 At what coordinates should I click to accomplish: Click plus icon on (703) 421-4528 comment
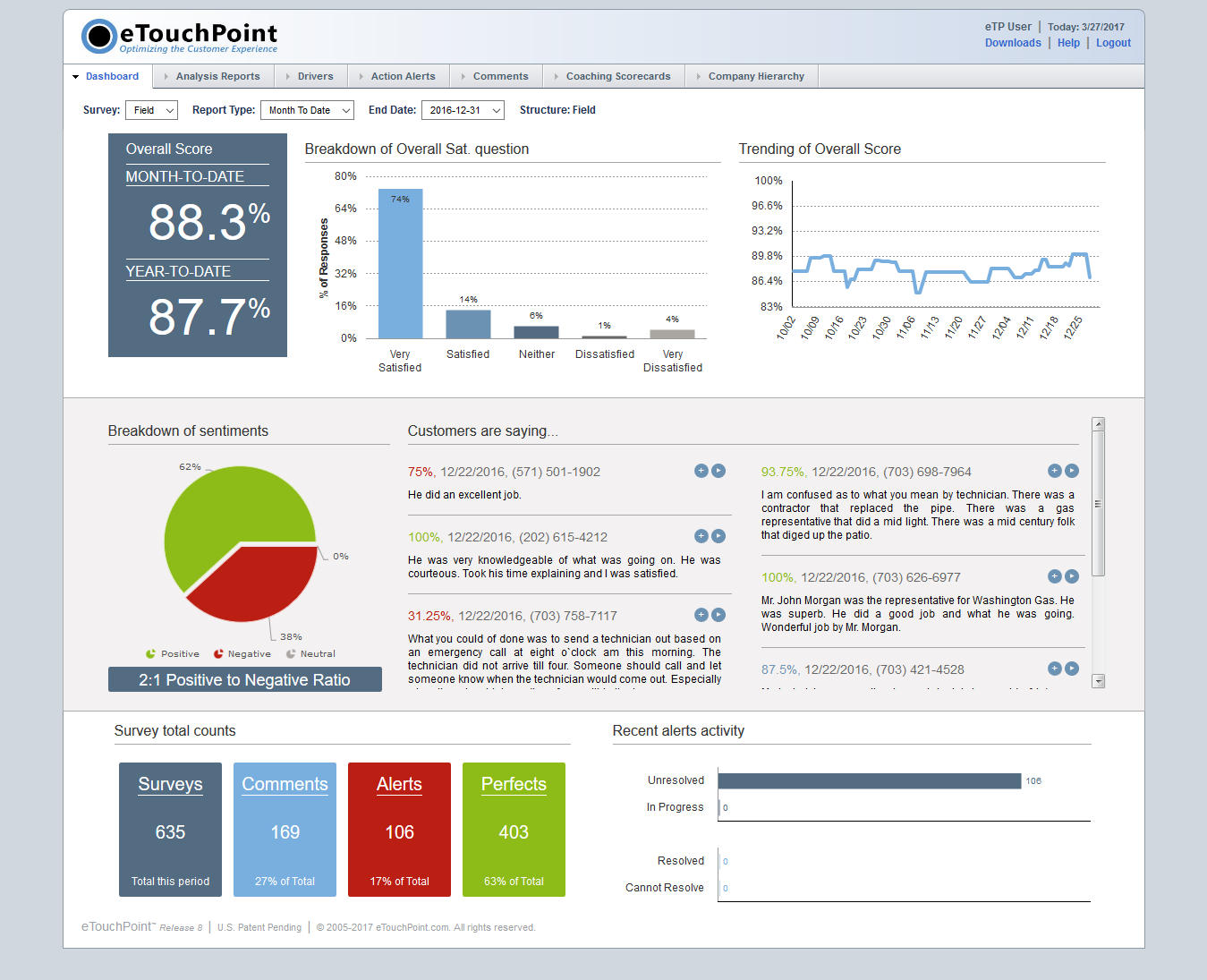point(1055,669)
